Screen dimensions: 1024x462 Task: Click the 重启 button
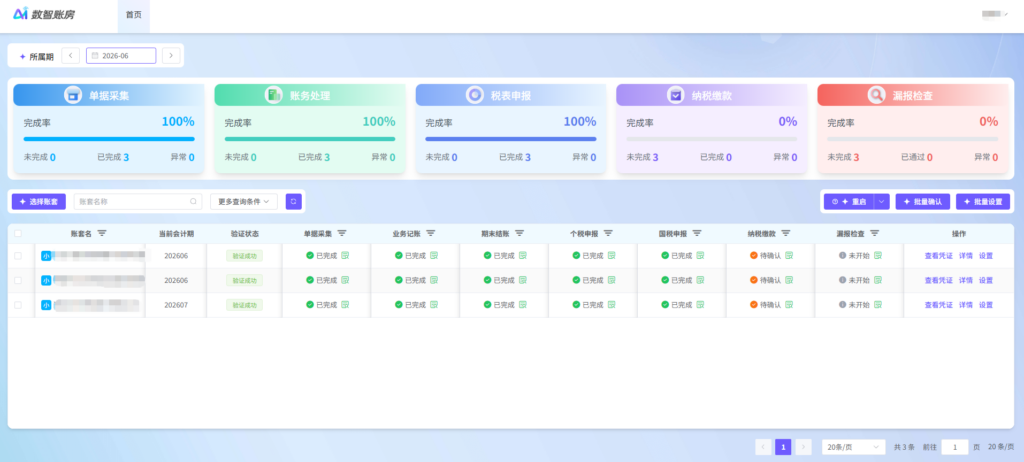point(849,201)
